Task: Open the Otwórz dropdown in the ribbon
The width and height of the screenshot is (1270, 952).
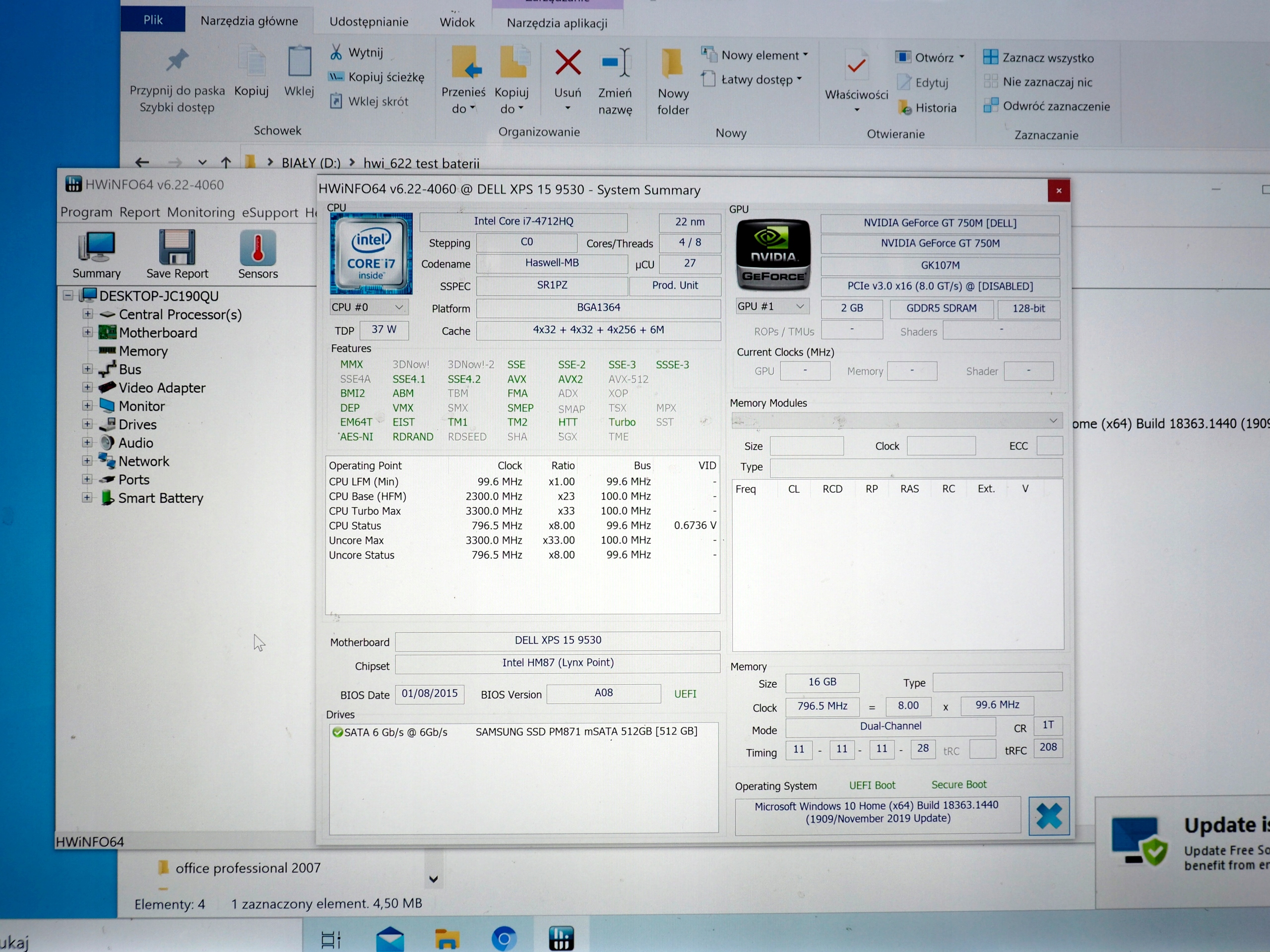Action: click(930, 58)
